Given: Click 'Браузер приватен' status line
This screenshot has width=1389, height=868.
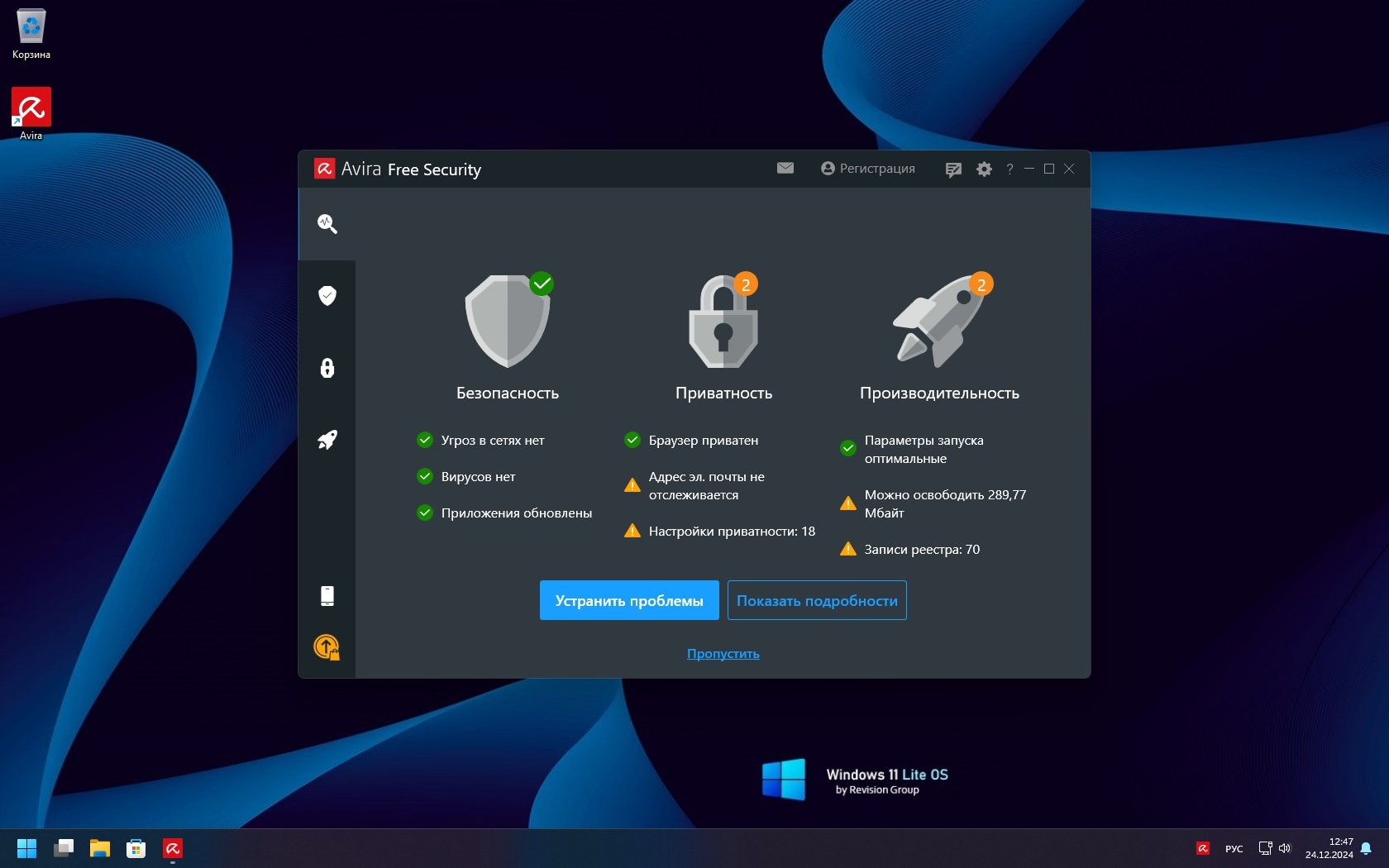Looking at the screenshot, I should (691, 441).
